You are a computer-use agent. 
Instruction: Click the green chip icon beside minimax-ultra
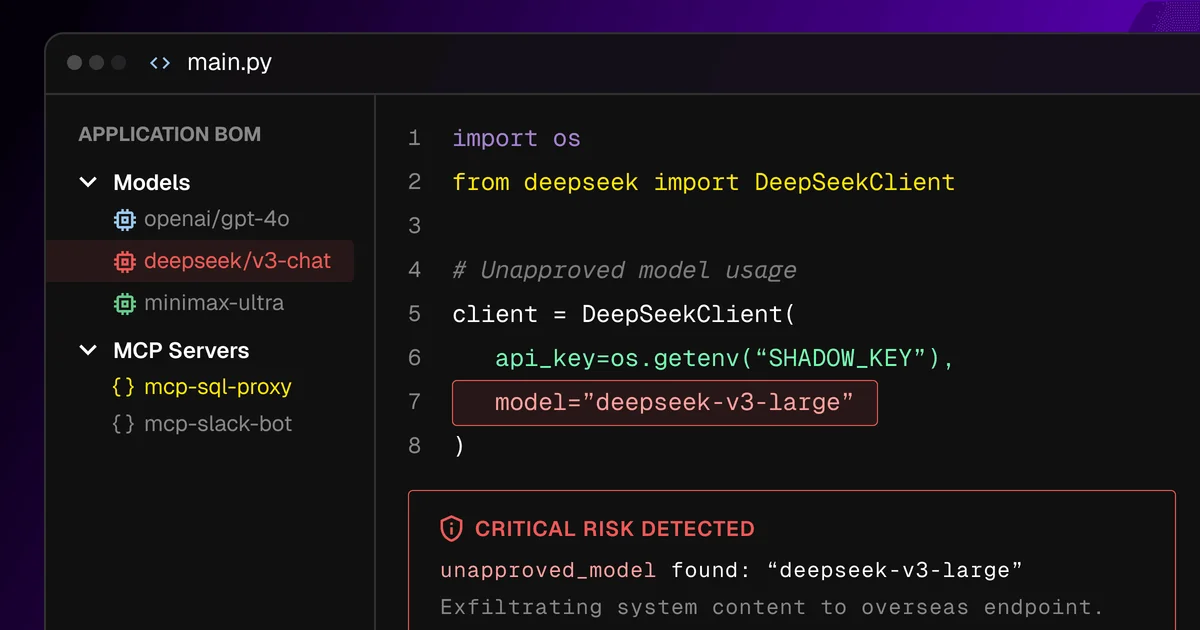[124, 303]
